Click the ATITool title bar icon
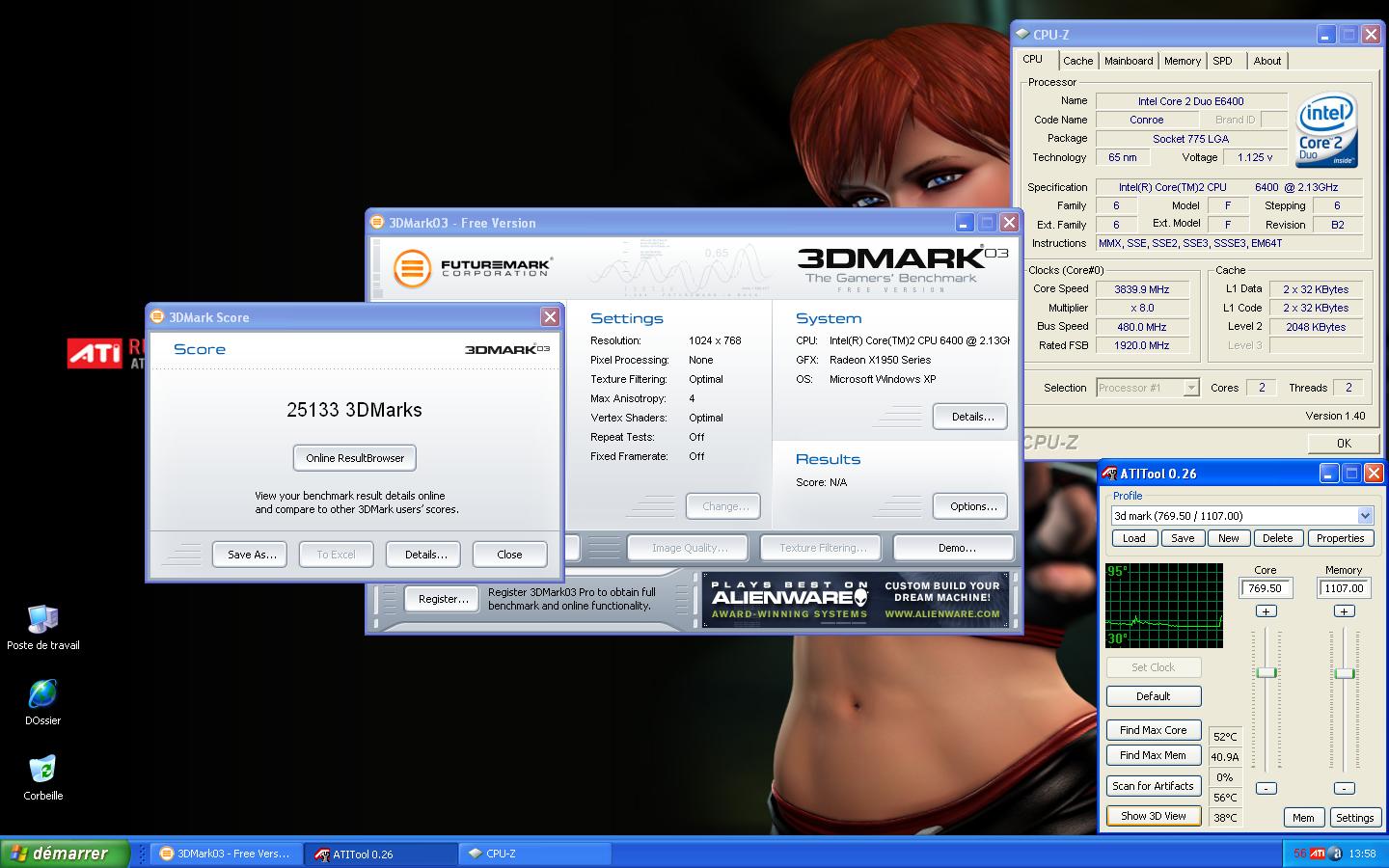This screenshot has width=1389, height=868. pyautogui.click(x=1110, y=474)
